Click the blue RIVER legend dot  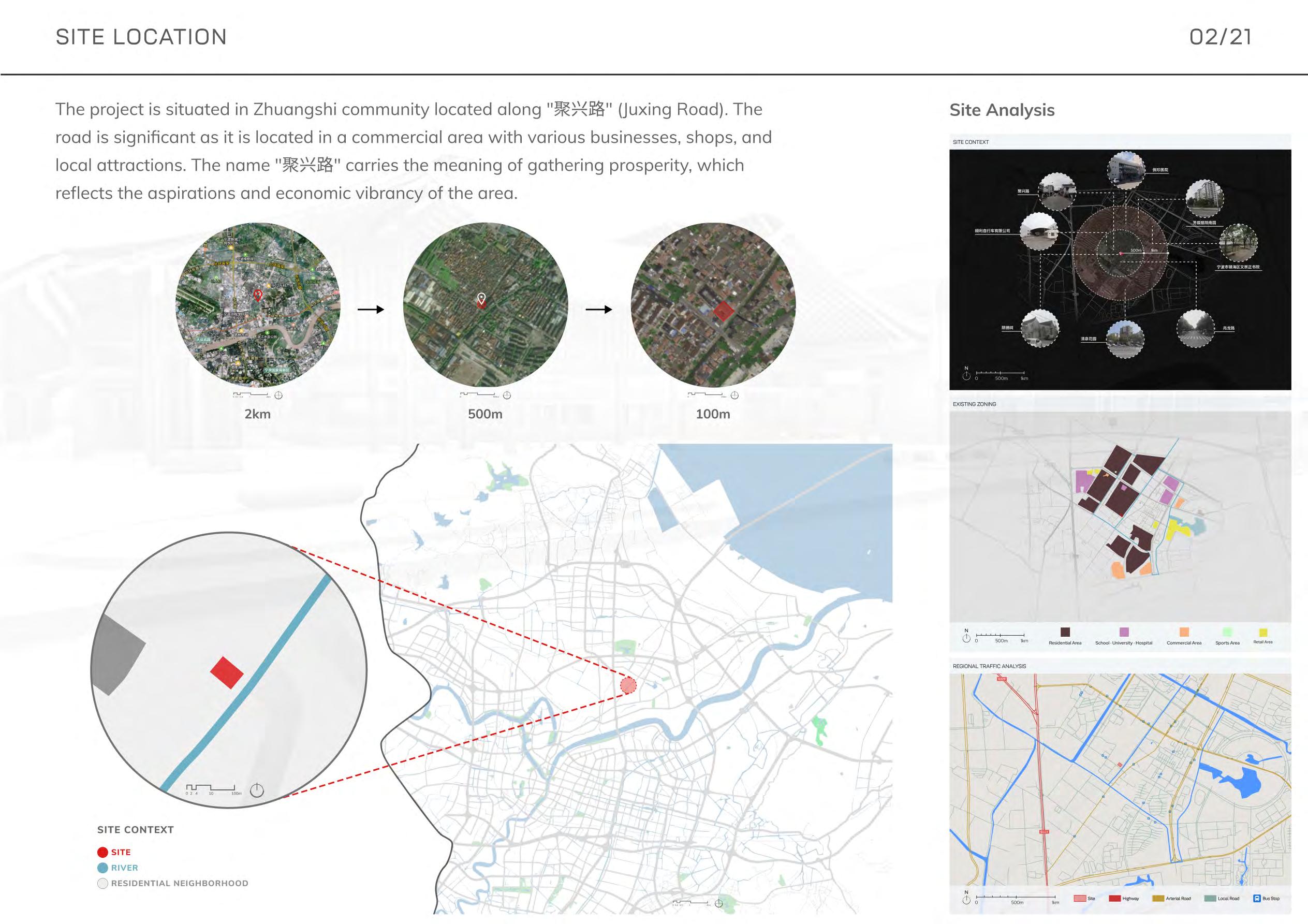(102, 868)
